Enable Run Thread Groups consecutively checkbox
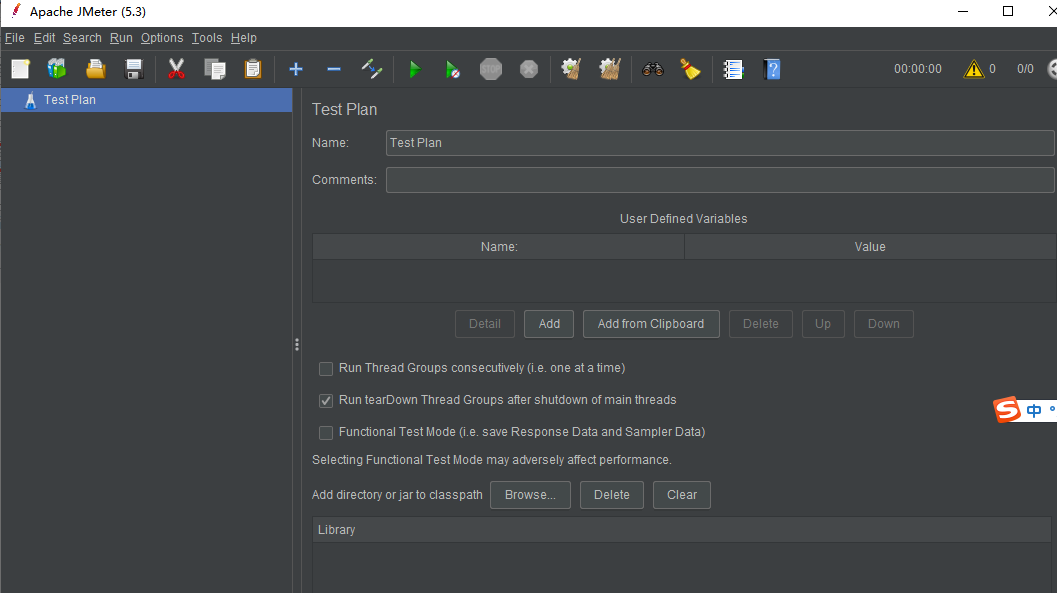The width and height of the screenshot is (1057, 593). (326, 369)
